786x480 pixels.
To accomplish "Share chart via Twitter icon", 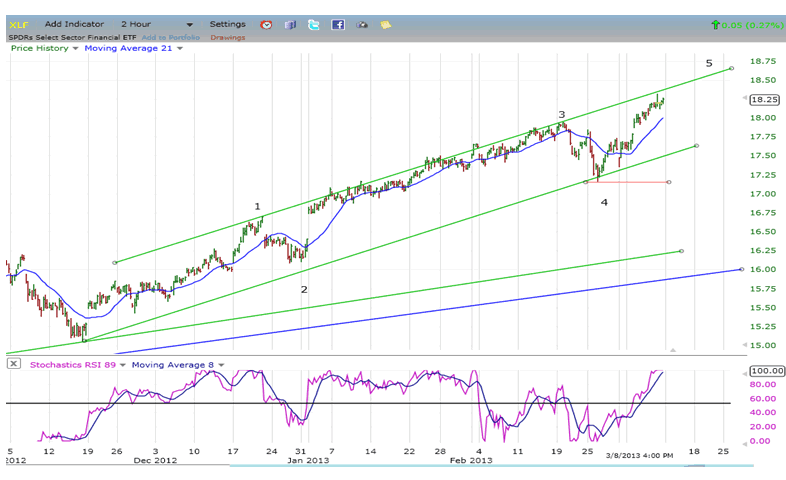I will coord(314,24).
